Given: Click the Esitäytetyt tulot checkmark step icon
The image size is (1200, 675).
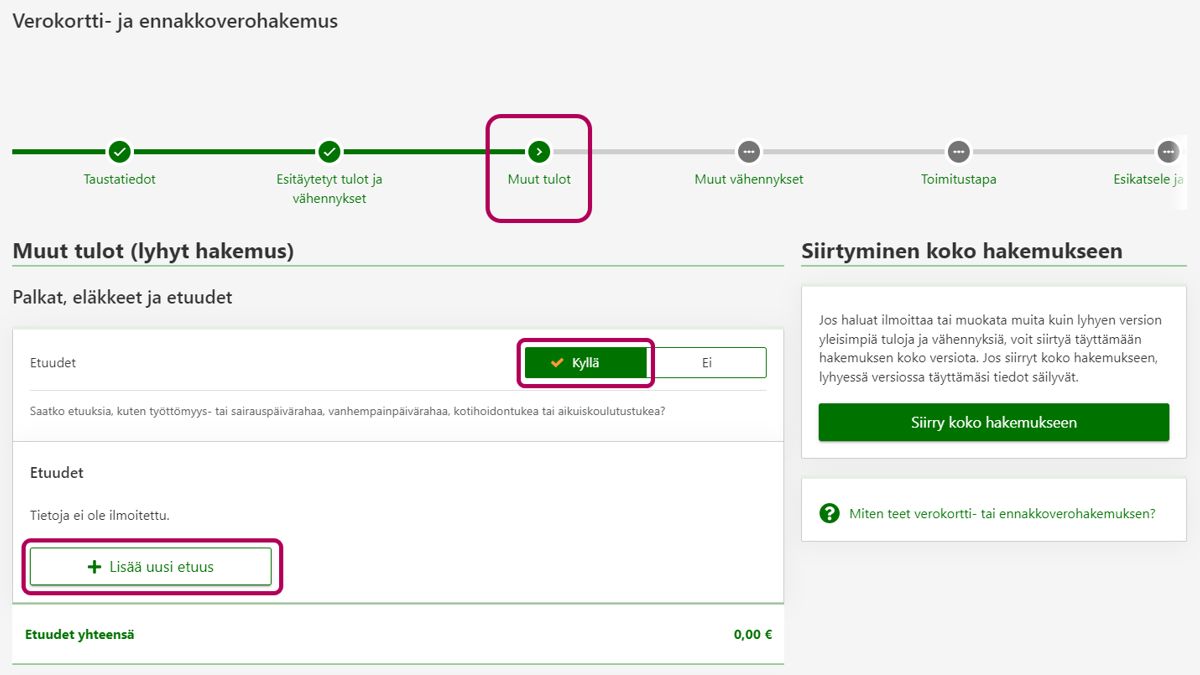Looking at the screenshot, I should [329, 152].
